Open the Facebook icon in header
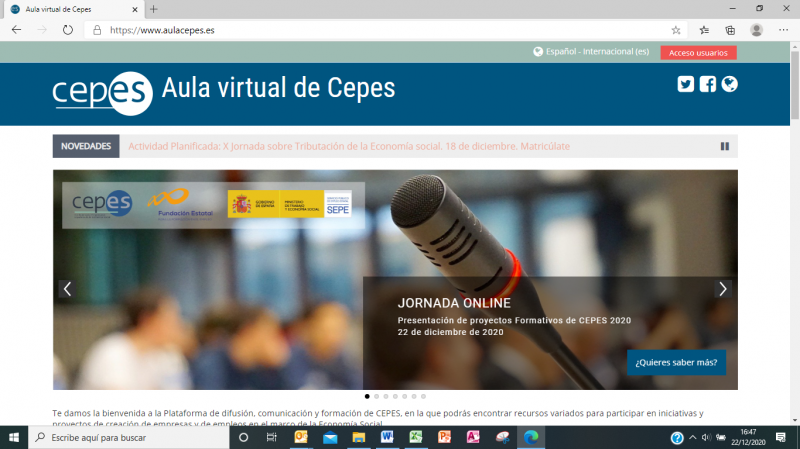The width and height of the screenshot is (800, 449). coord(708,84)
